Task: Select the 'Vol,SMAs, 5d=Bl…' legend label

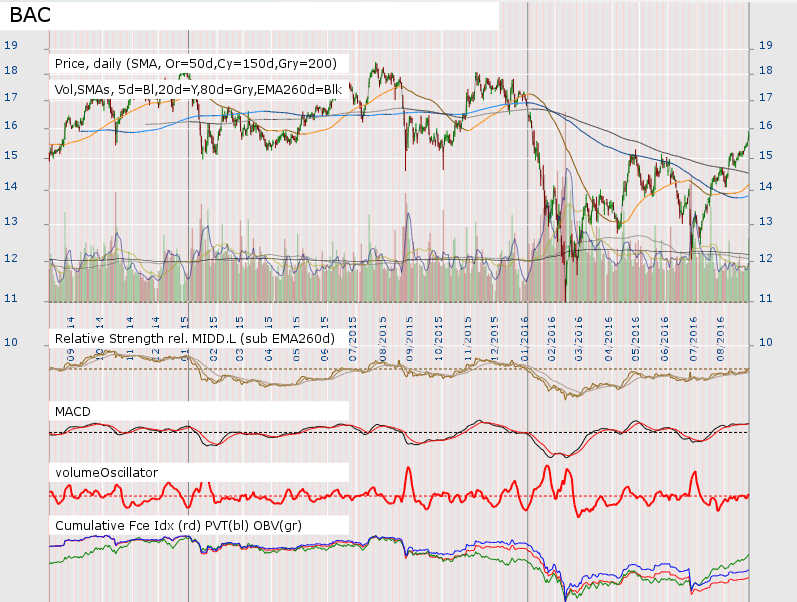Action: pyautogui.click(x=198, y=90)
